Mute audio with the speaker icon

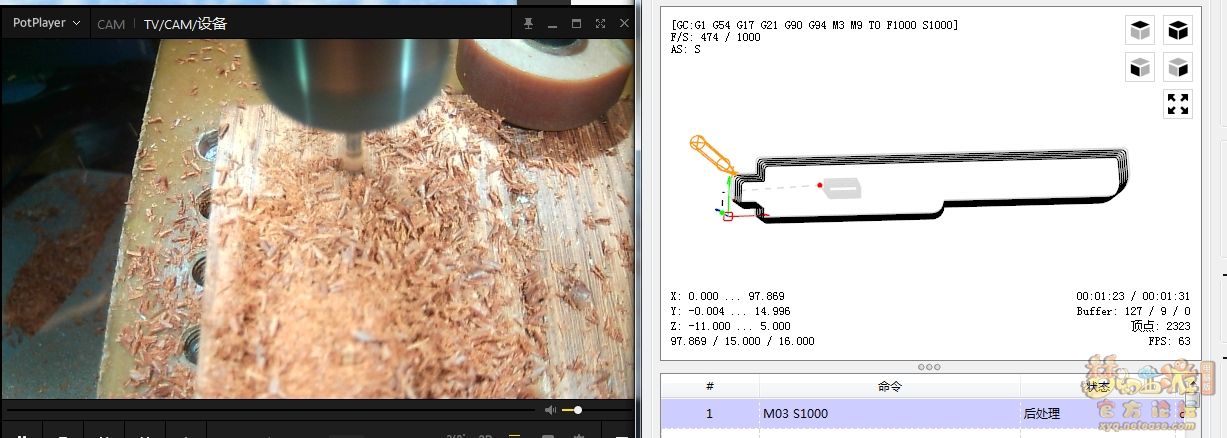[x=550, y=410]
